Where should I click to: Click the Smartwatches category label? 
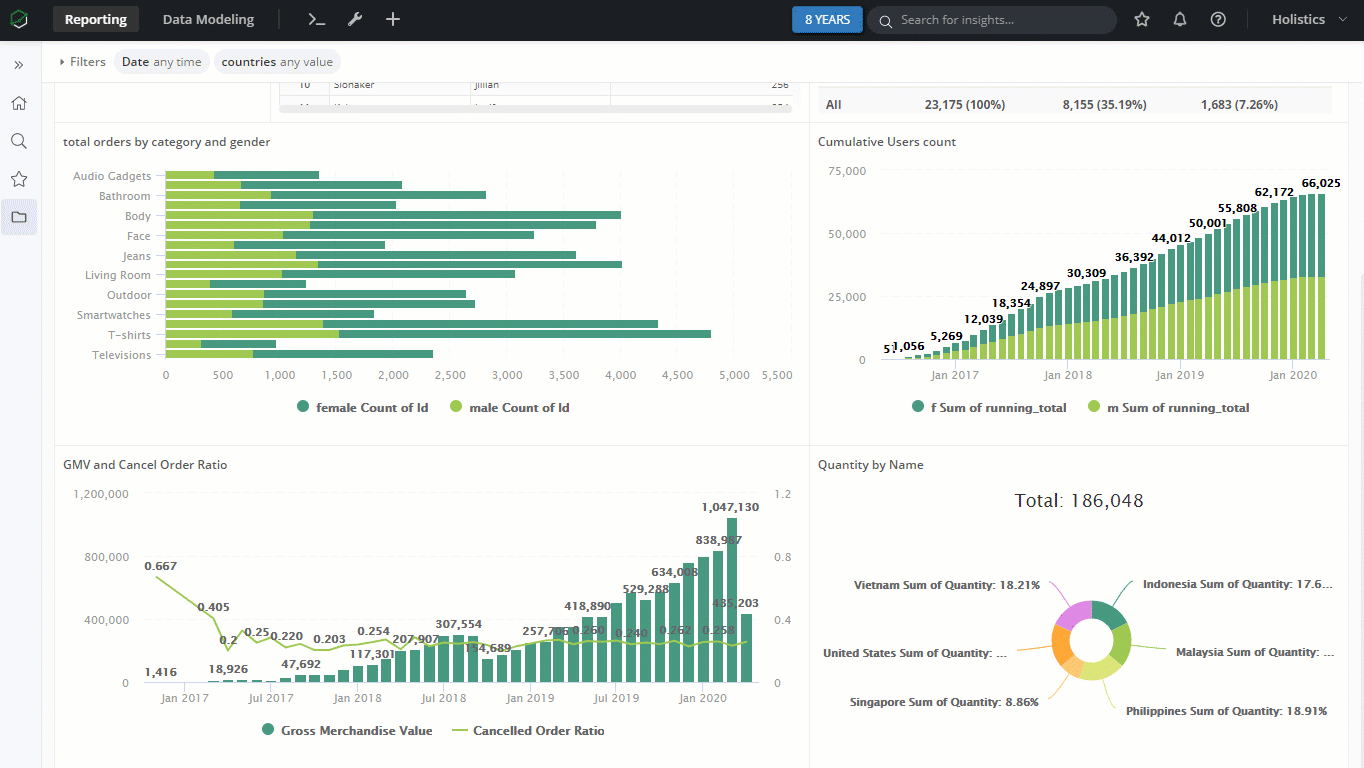pyautogui.click(x=114, y=315)
